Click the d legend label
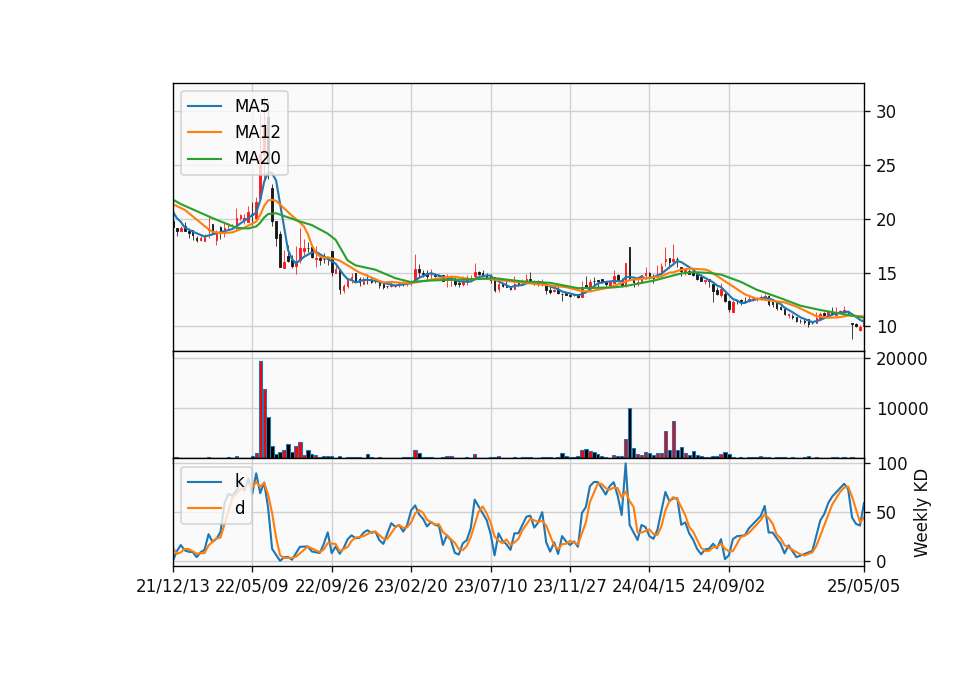Image resolution: width=960 pixels, height=690 pixels. coord(239,508)
